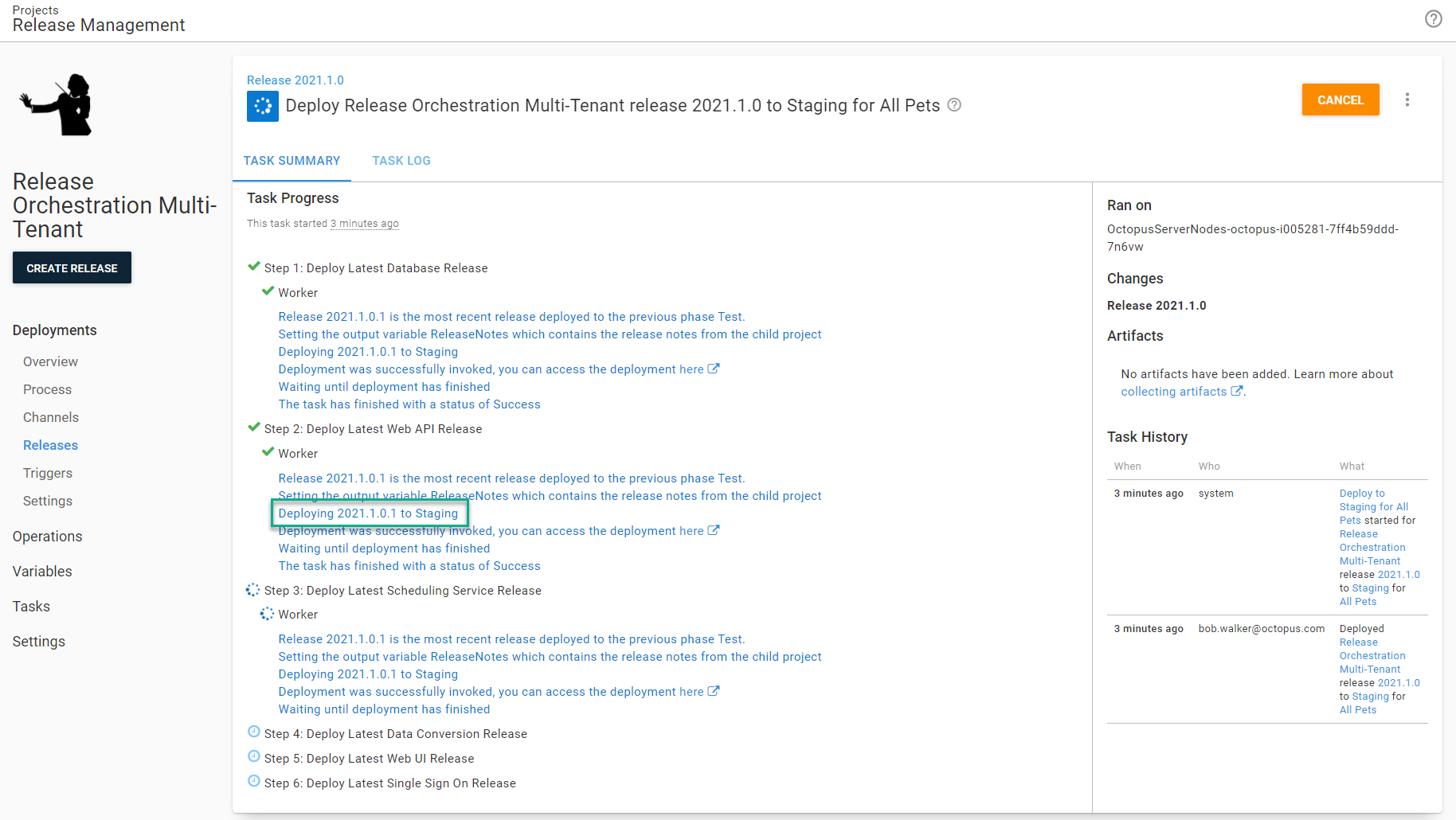This screenshot has height=820, width=1456.
Task: Go to Variables in the sidebar
Action: (42, 572)
